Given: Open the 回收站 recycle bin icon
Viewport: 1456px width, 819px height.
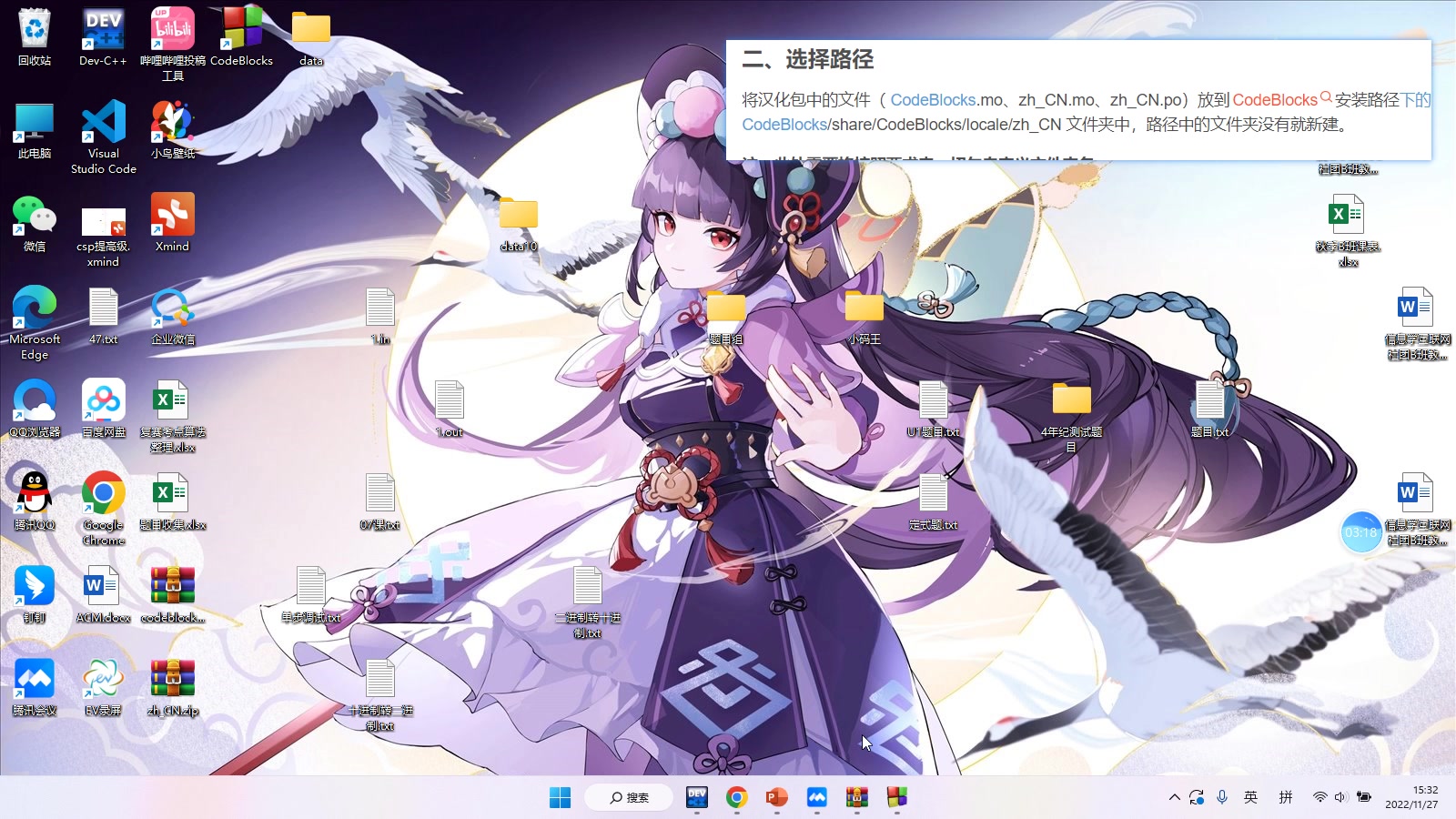Looking at the screenshot, I should 35,38.
